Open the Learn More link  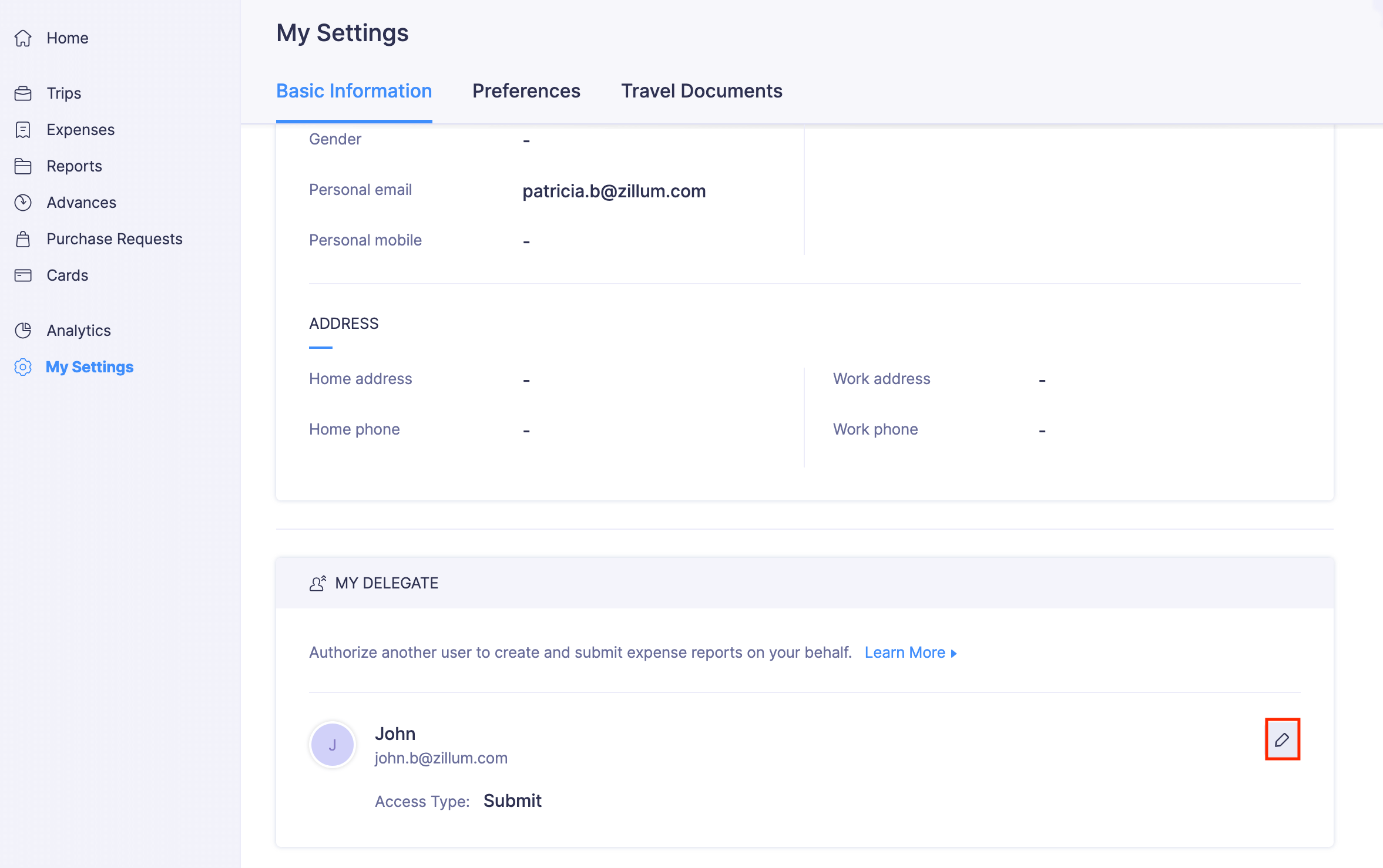click(904, 652)
